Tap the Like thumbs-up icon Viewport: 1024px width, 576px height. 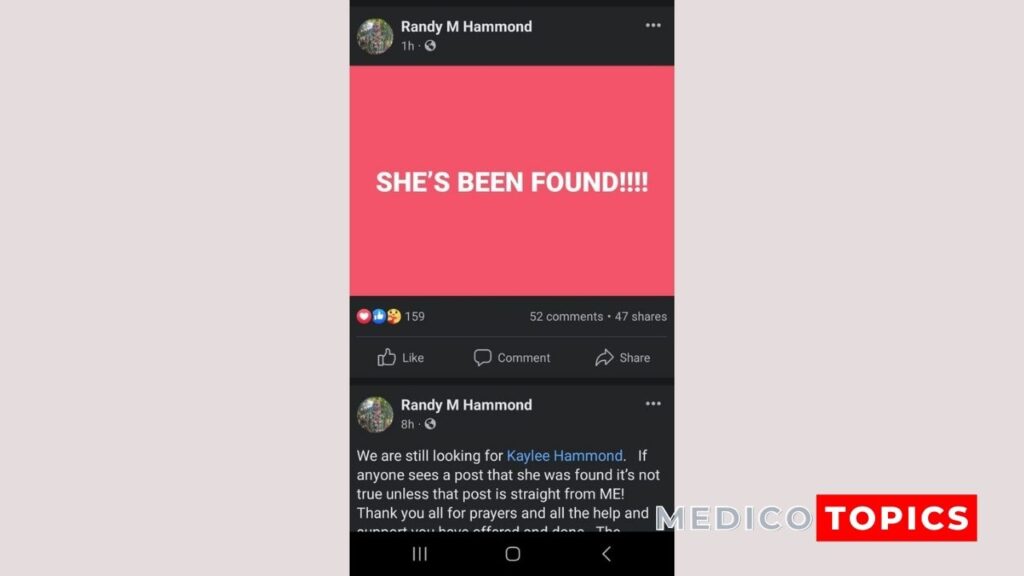point(387,357)
